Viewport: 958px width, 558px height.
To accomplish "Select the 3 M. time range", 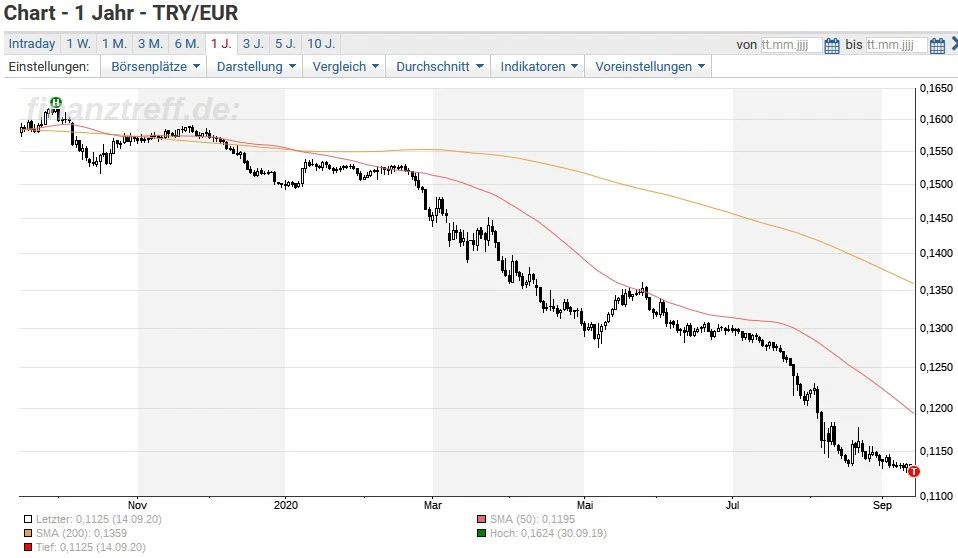I will [150, 44].
